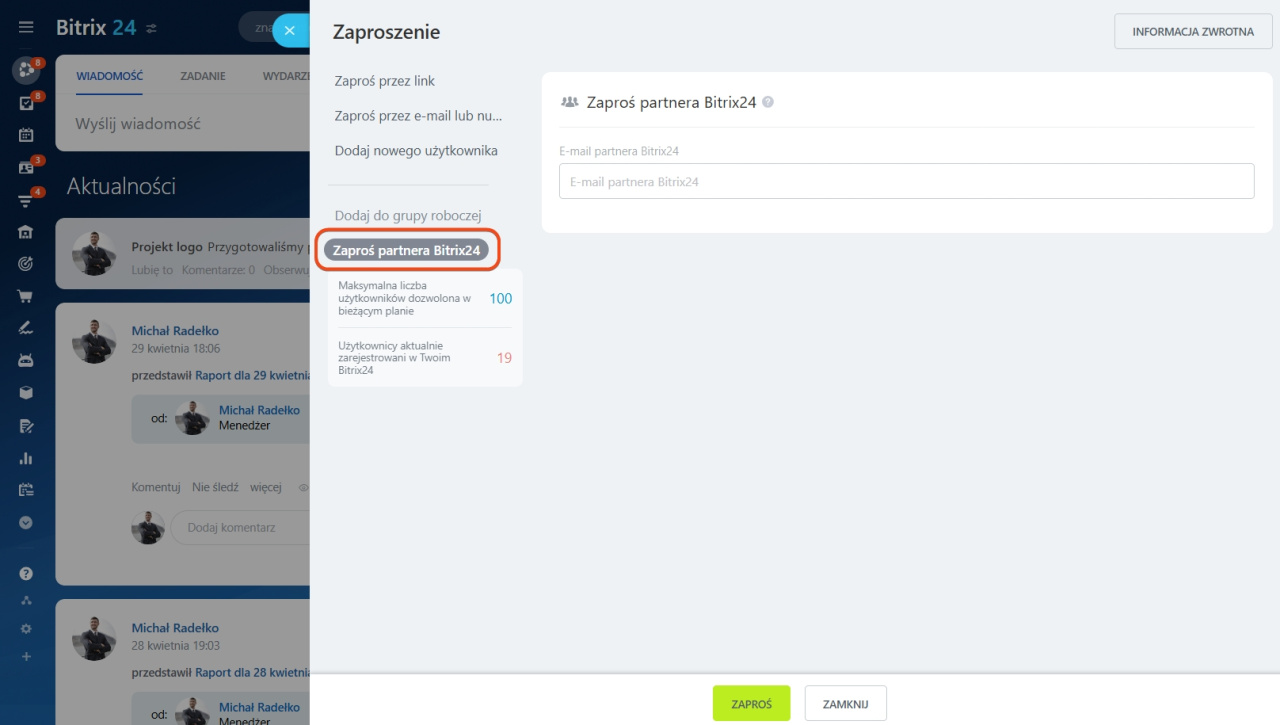
Task: Select Dodaj do grupy roboczej option
Action: [x=408, y=216]
